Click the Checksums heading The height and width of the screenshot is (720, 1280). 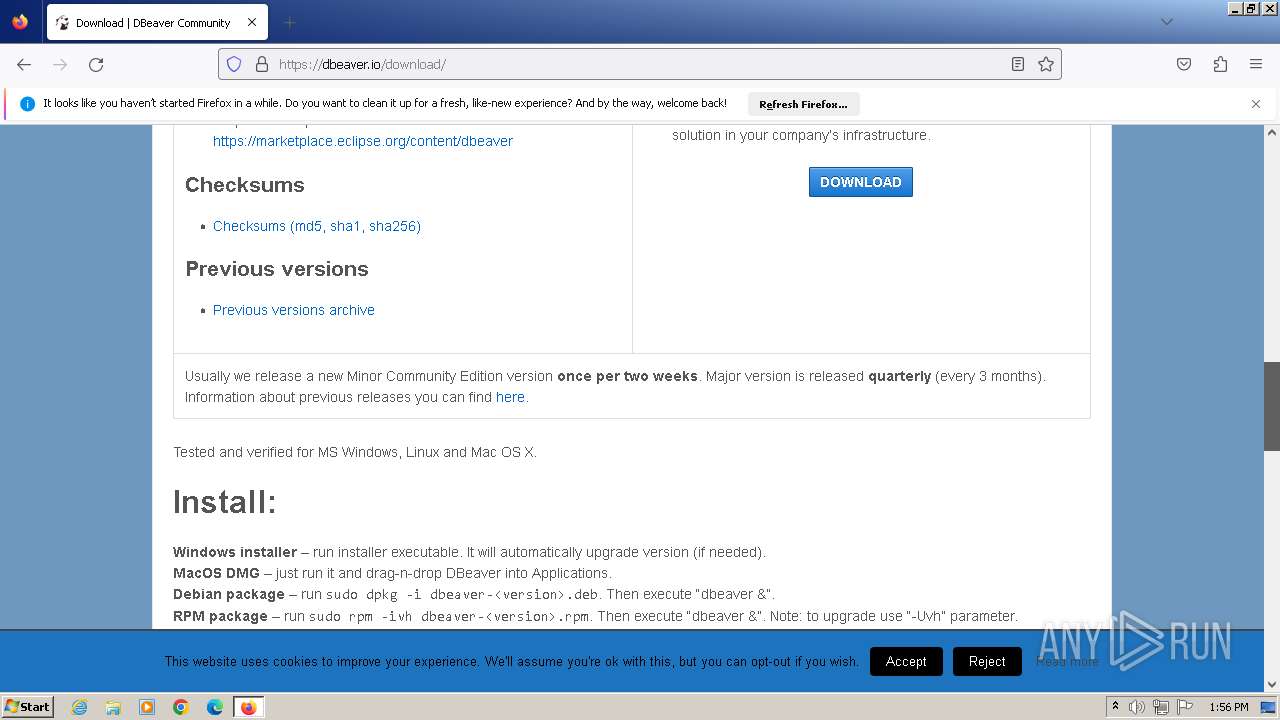coord(245,185)
